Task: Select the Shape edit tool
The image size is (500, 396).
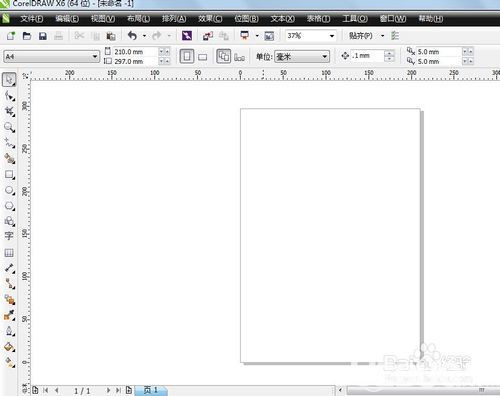Action: pos(9,96)
